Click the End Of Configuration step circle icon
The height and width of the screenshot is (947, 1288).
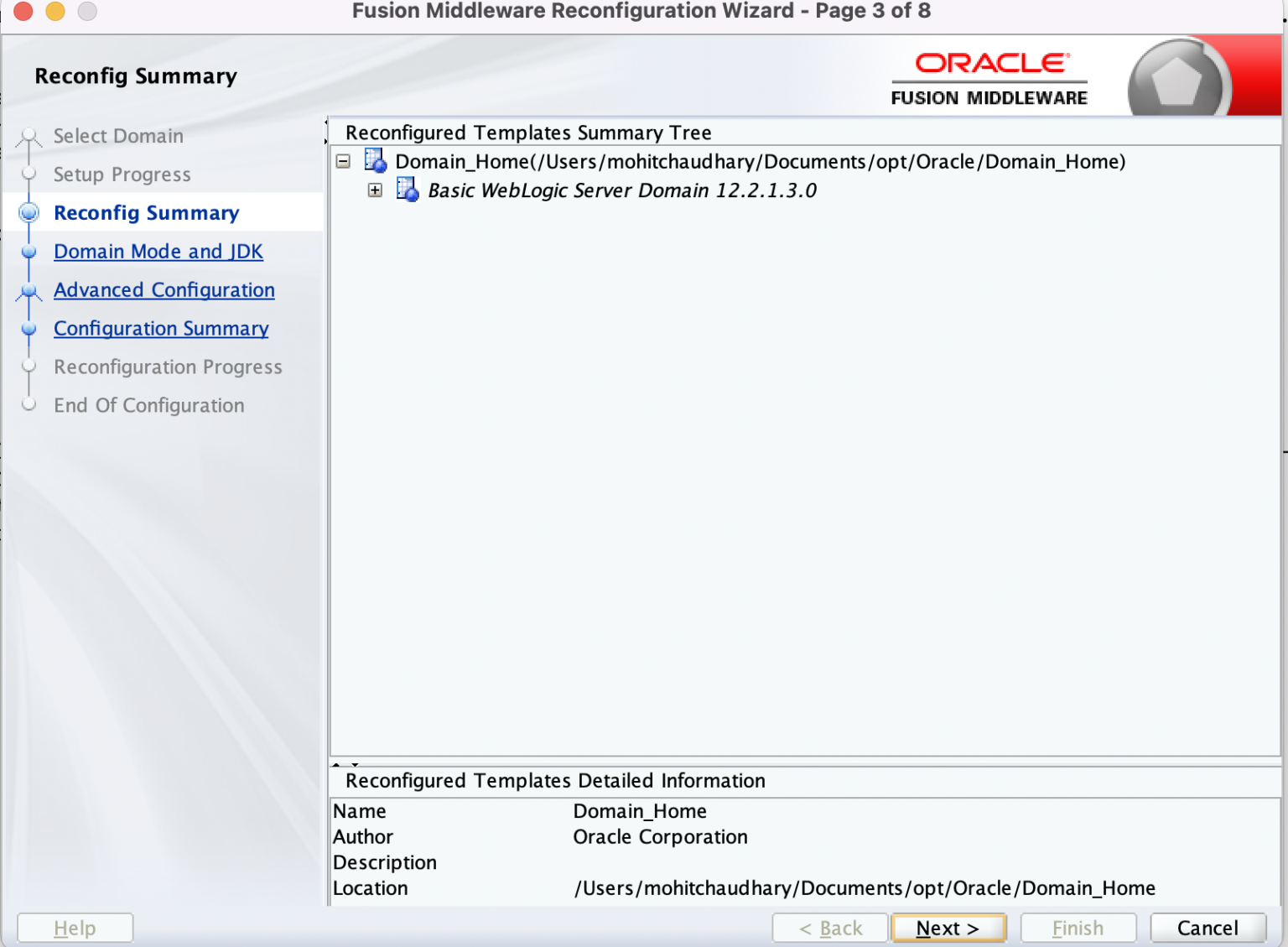pos(29,405)
